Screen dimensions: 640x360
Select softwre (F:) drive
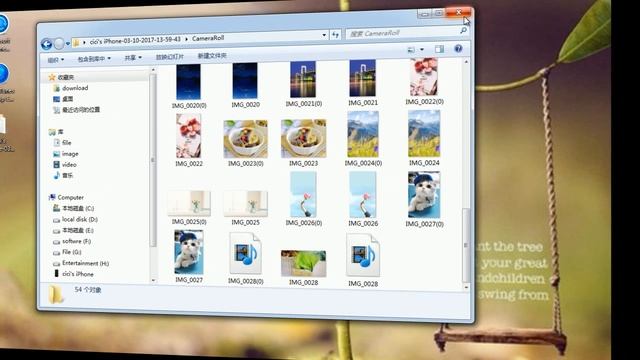tap(72, 241)
